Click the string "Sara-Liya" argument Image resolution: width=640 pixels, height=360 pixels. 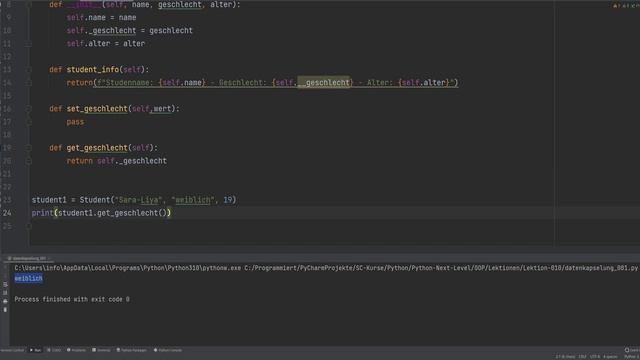point(138,200)
